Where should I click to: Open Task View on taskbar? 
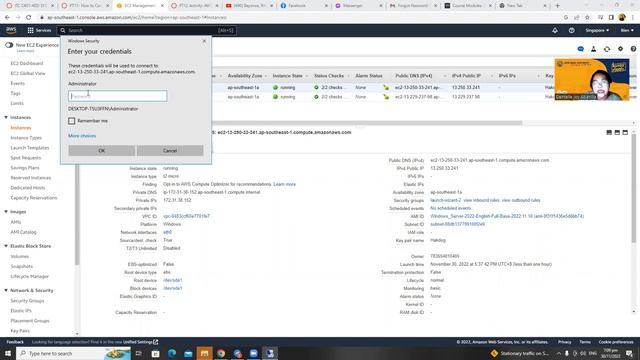click(x=139, y=353)
